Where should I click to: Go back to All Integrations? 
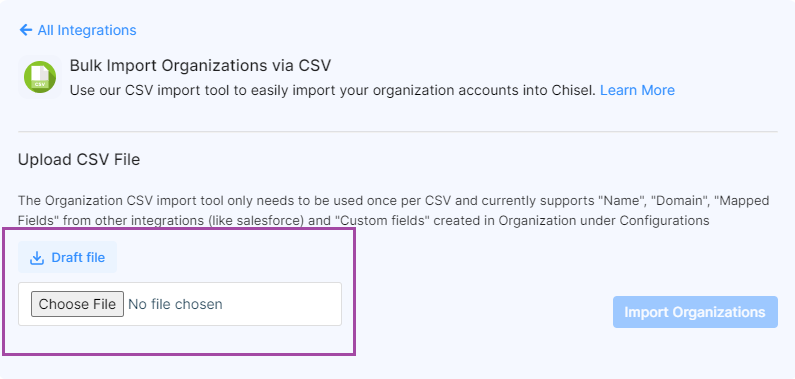coord(78,30)
